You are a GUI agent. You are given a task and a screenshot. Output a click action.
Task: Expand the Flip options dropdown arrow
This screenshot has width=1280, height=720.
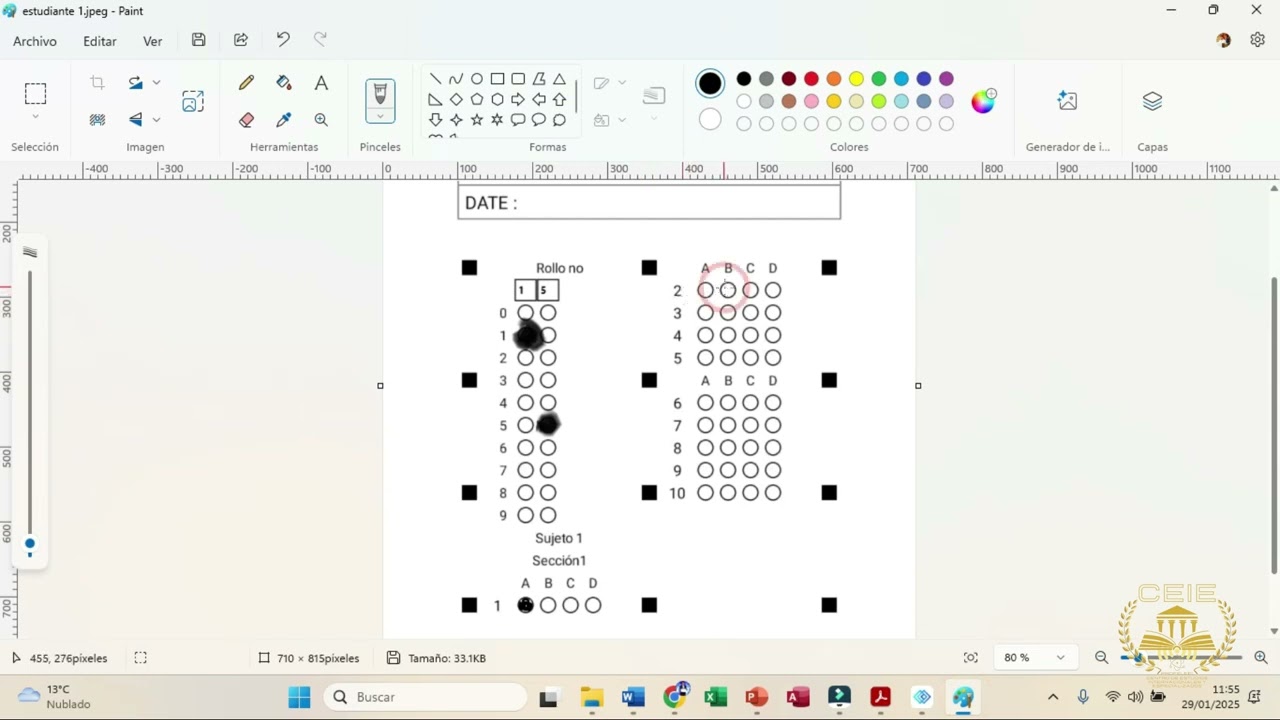point(156,120)
